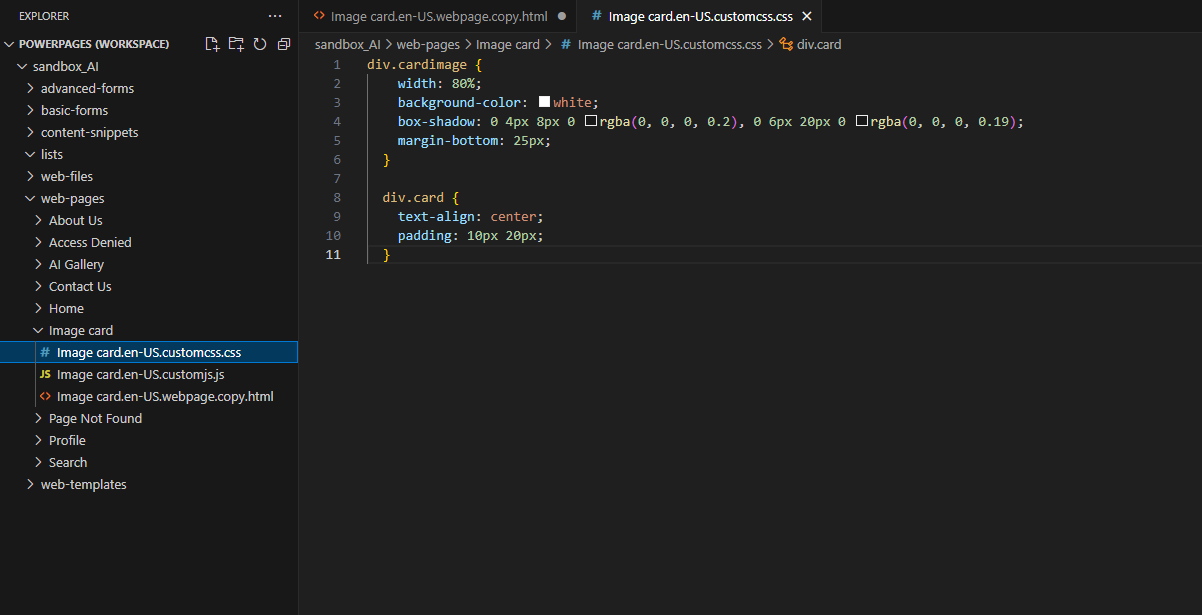Click the New File icon in Explorer
Screen dimensions: 1202x615
[212, 44]
